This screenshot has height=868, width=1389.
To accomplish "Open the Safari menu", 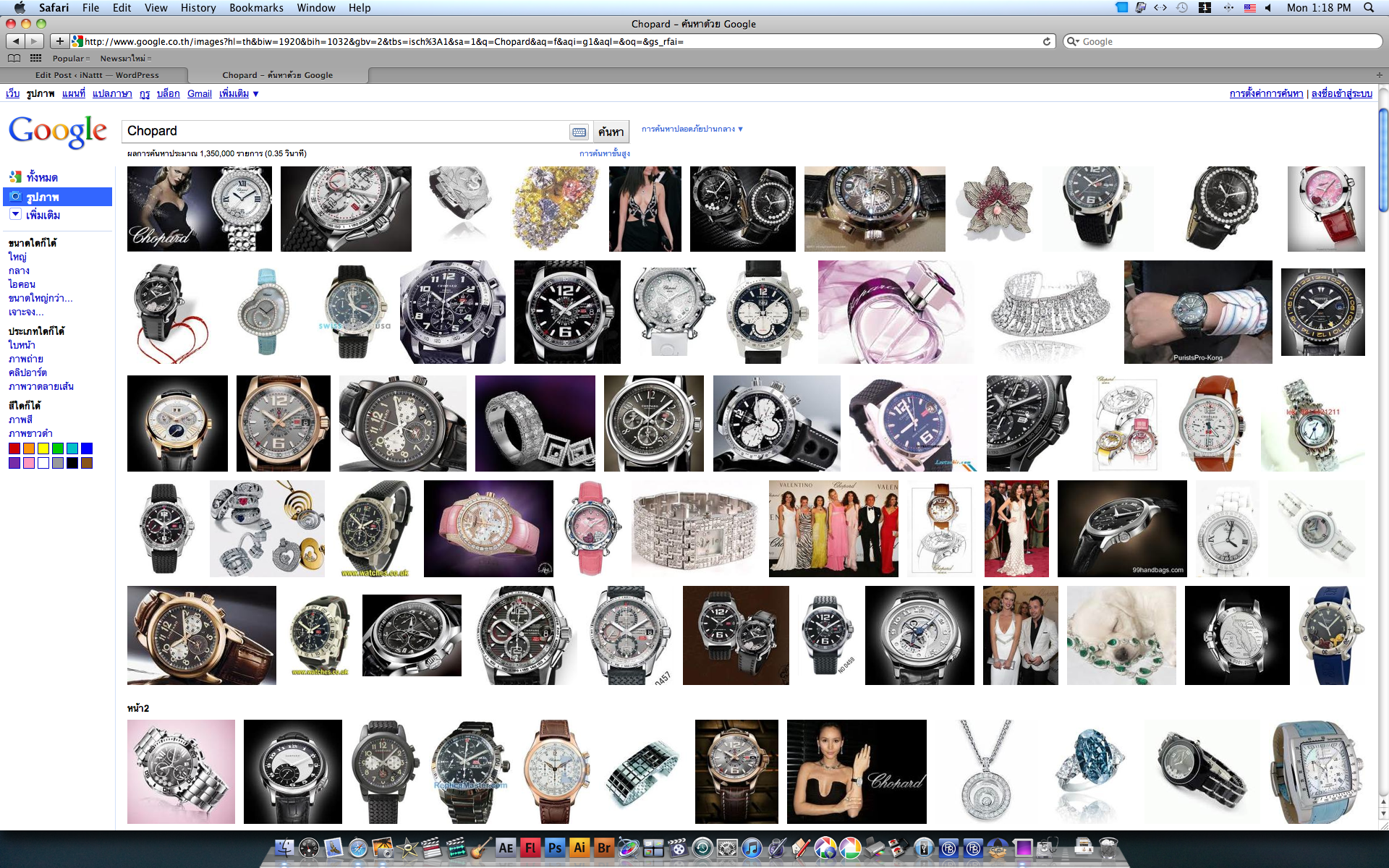I will (x=54, y=7).
